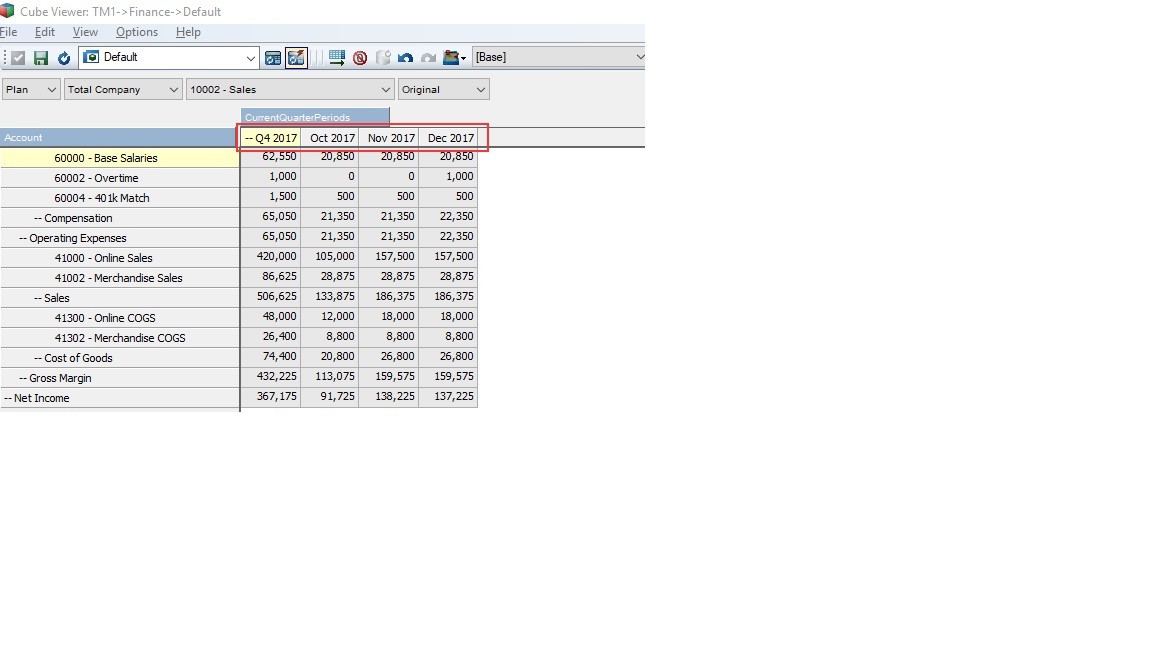Toggle the automatic recalculate mode button

(x=296, y=58)
